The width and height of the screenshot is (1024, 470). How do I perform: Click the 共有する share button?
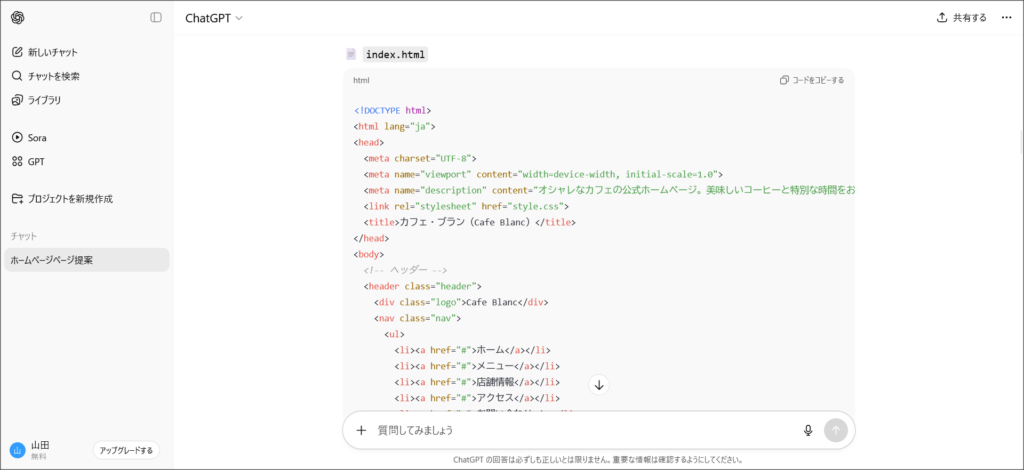click(x=961, y=18)
